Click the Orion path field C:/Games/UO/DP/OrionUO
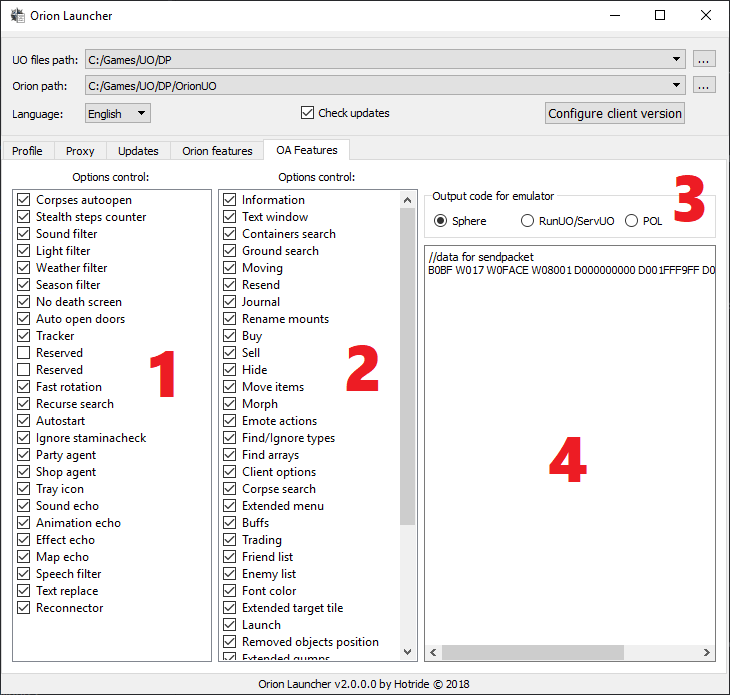The width and height of the screenshot is (730, 695). tap(385, 86)
